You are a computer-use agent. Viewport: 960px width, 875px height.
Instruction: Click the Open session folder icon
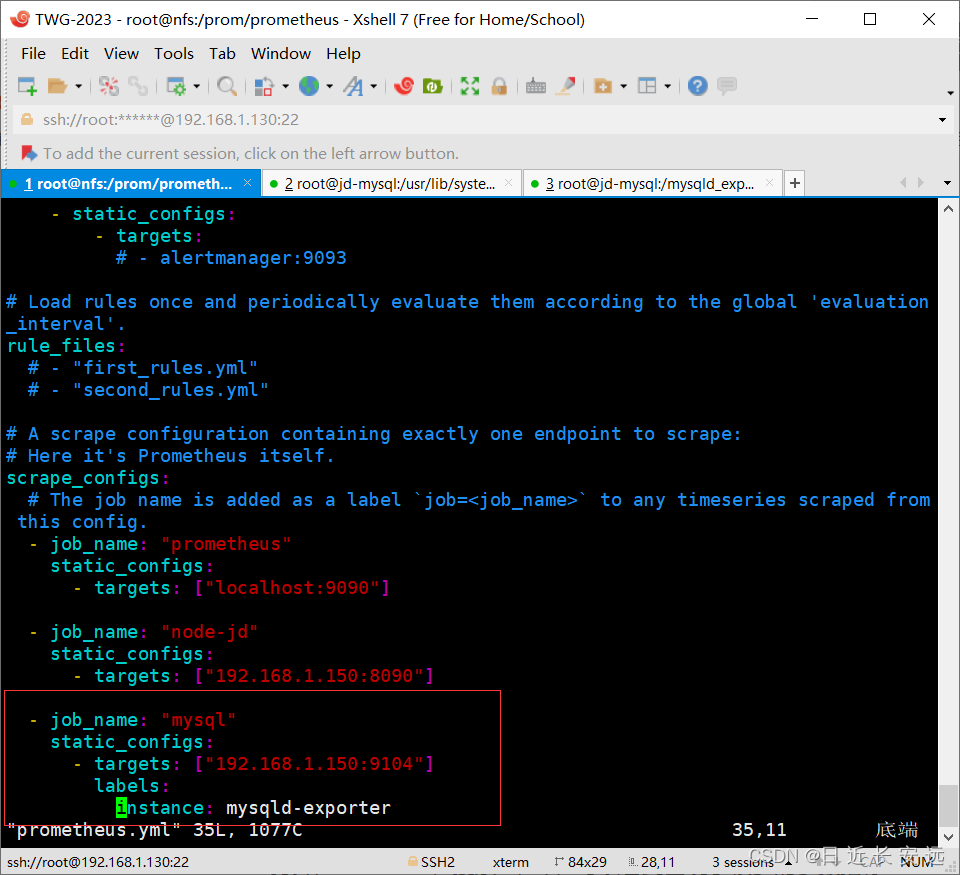[58, 86]
